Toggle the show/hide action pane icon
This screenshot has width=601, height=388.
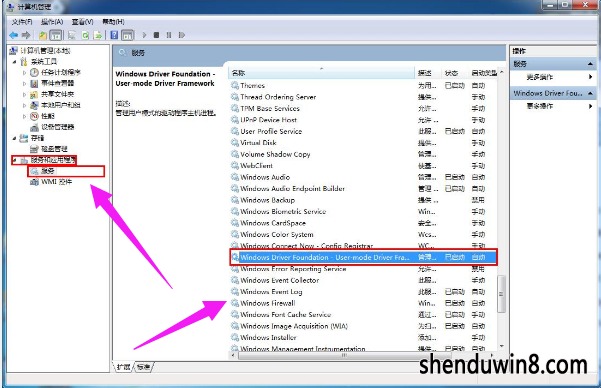[x=127, y=35]
